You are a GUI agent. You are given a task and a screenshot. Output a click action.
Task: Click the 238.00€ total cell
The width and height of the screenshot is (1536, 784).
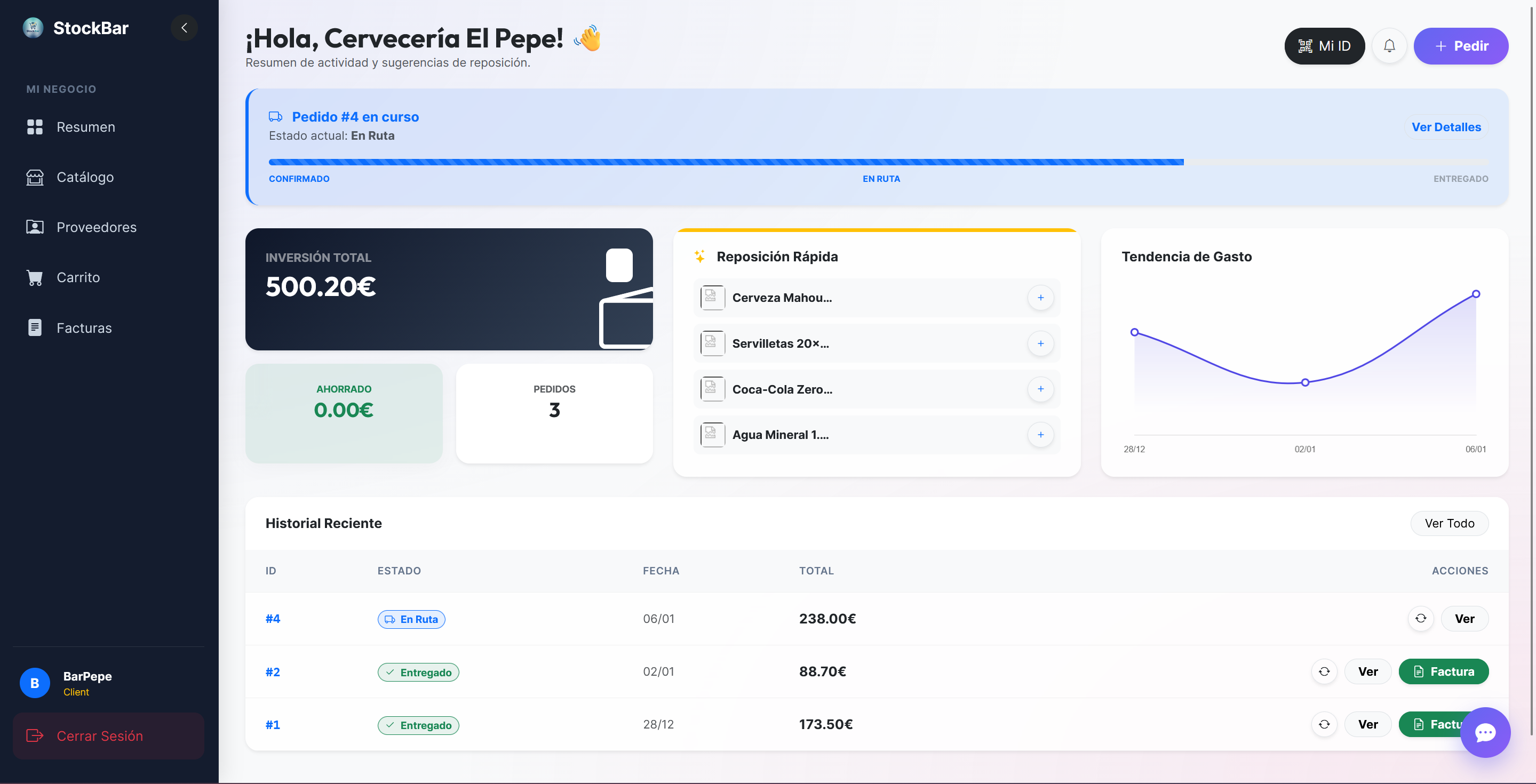827,619
